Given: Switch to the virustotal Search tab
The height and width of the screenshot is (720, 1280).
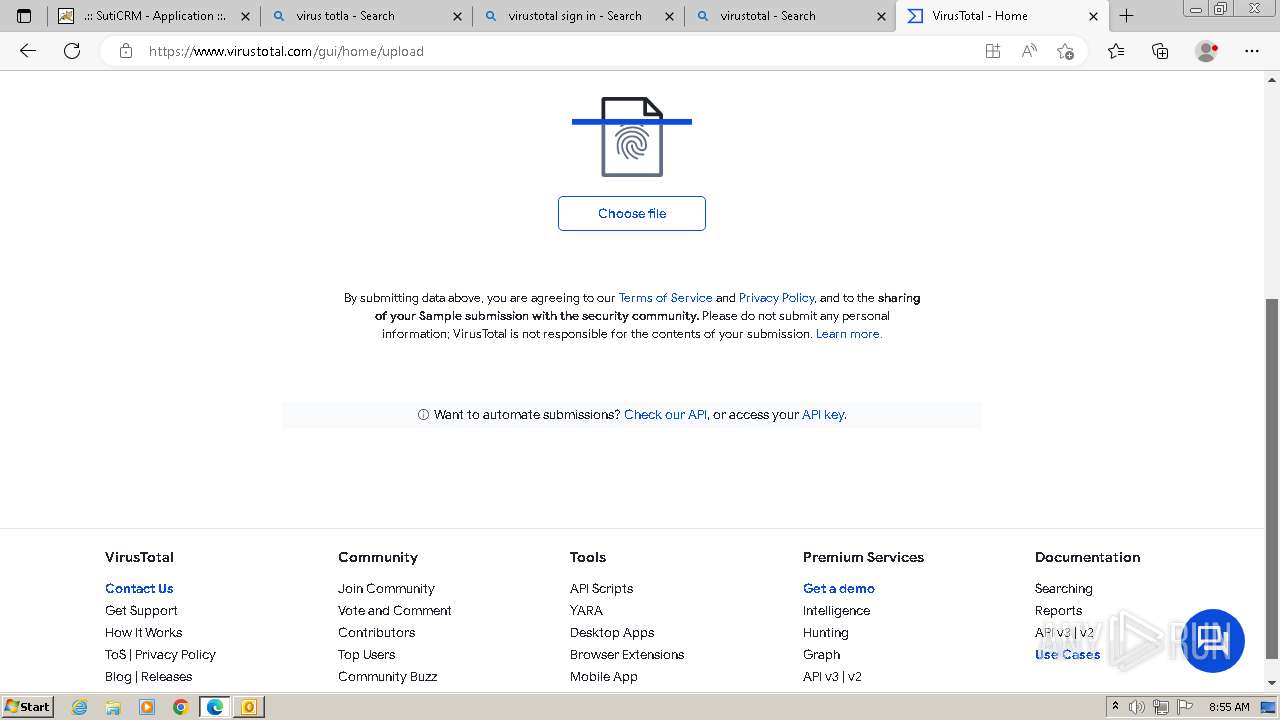Looking at the screenshot, I should pyautogui.click(x=790, y=16).
